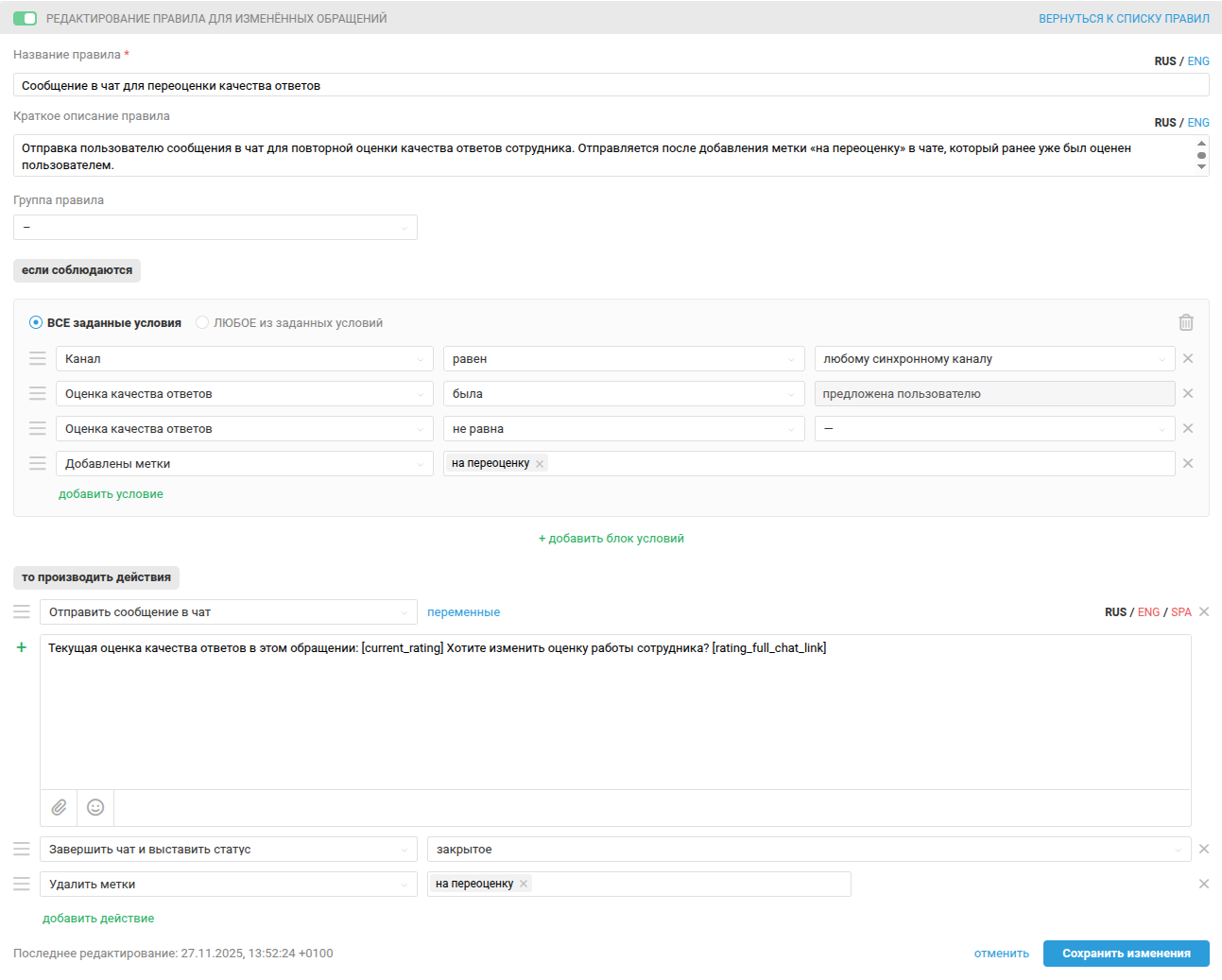Remove 'на переоценку' tag from condition
Screen dimensions: 1222x980
(540, 463)
